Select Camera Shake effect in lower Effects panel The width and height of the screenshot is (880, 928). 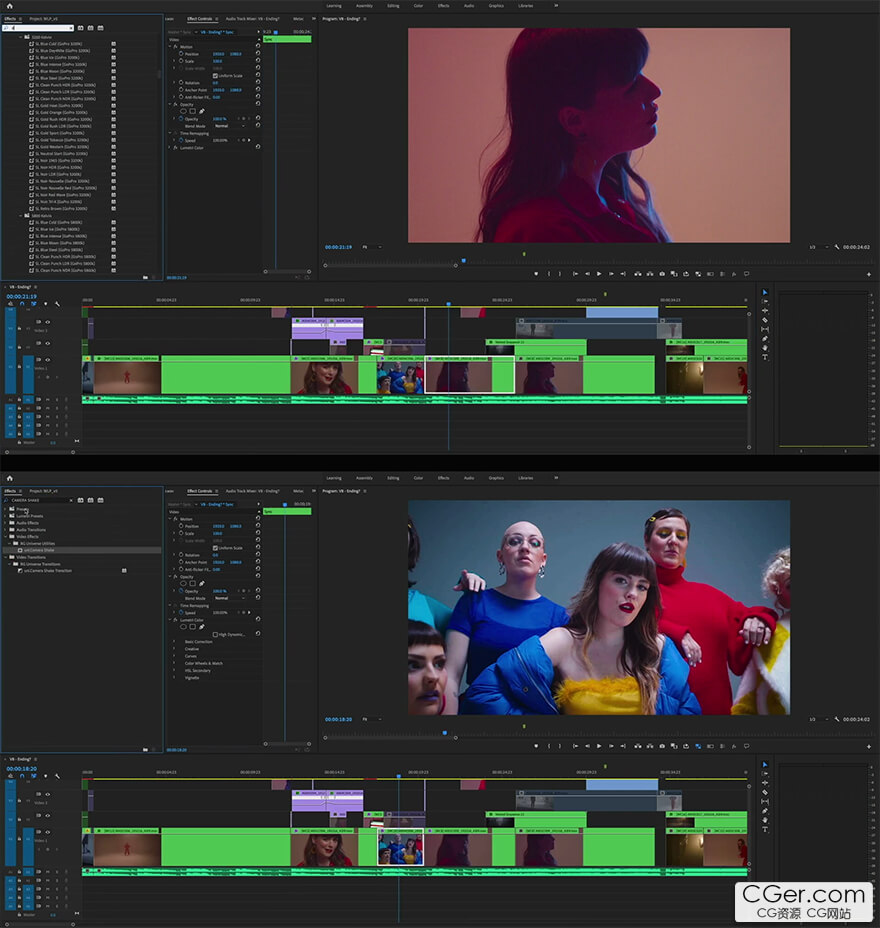(x=39, y=550)
